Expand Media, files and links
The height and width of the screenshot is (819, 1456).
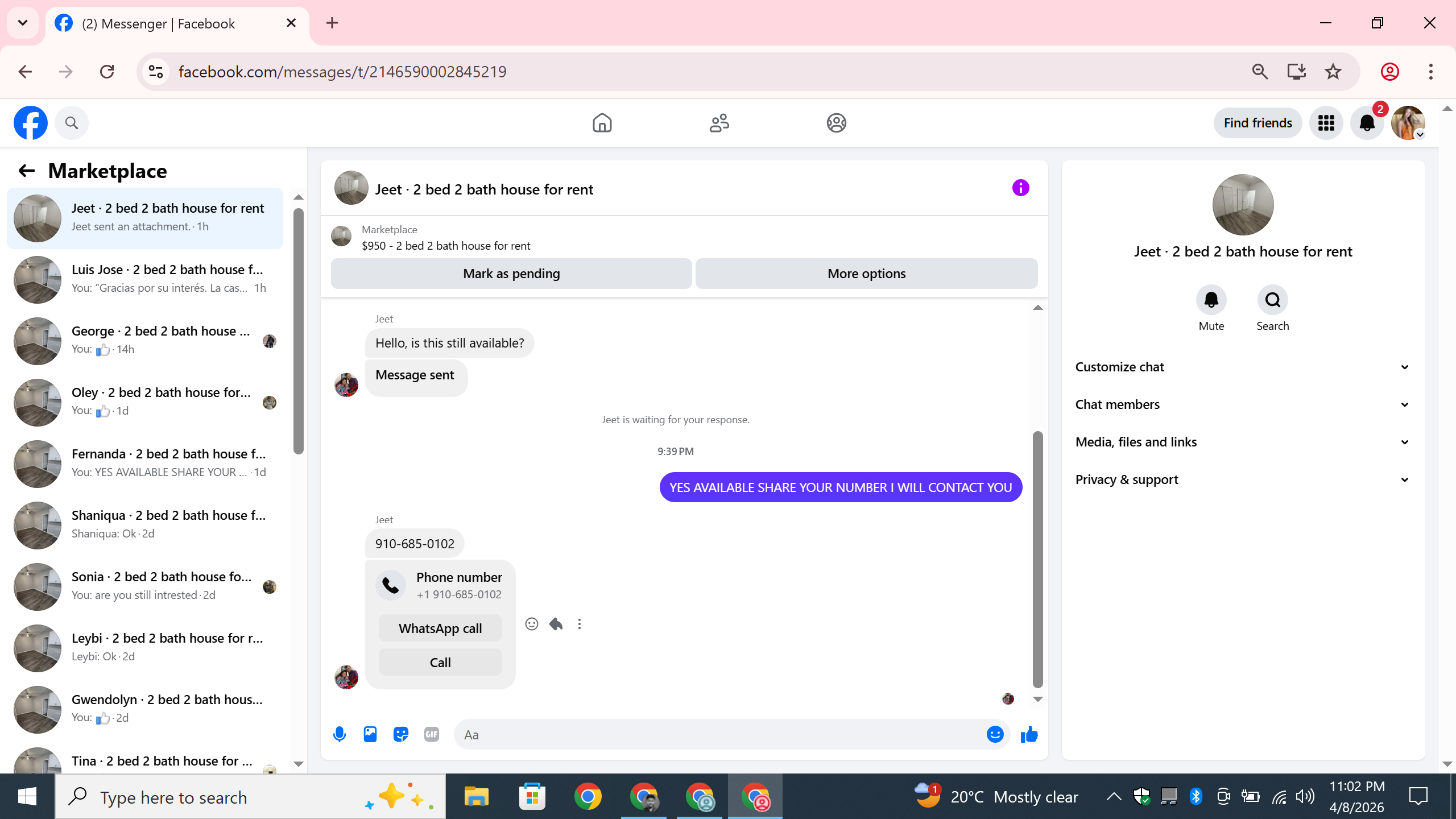point(1242,442)
